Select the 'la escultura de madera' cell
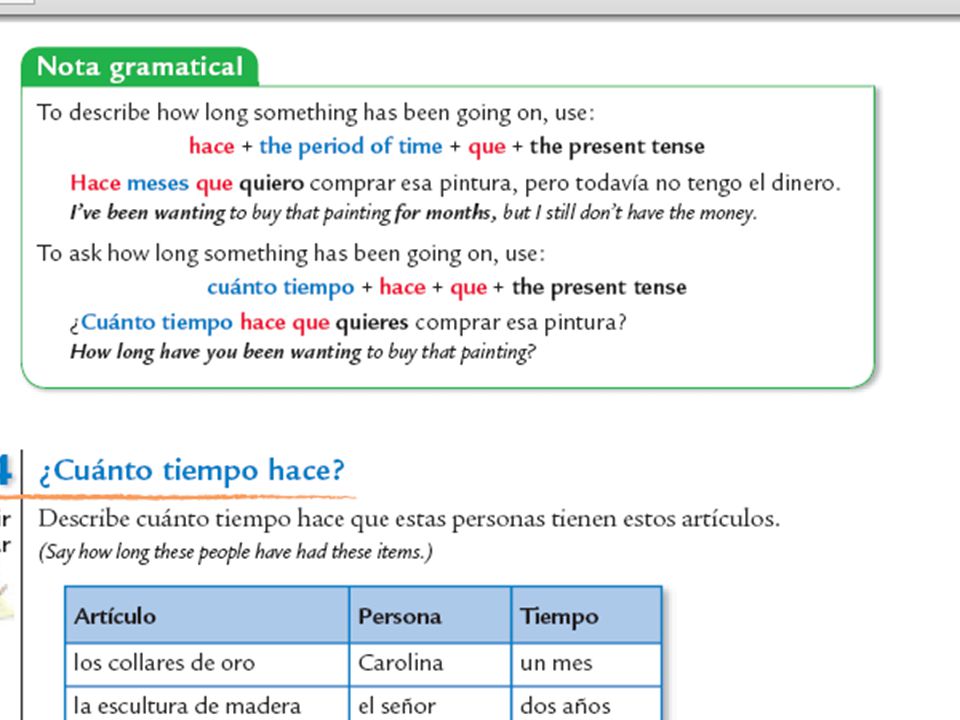The width and height of the screenshot is (960, 720). (207, 704)
